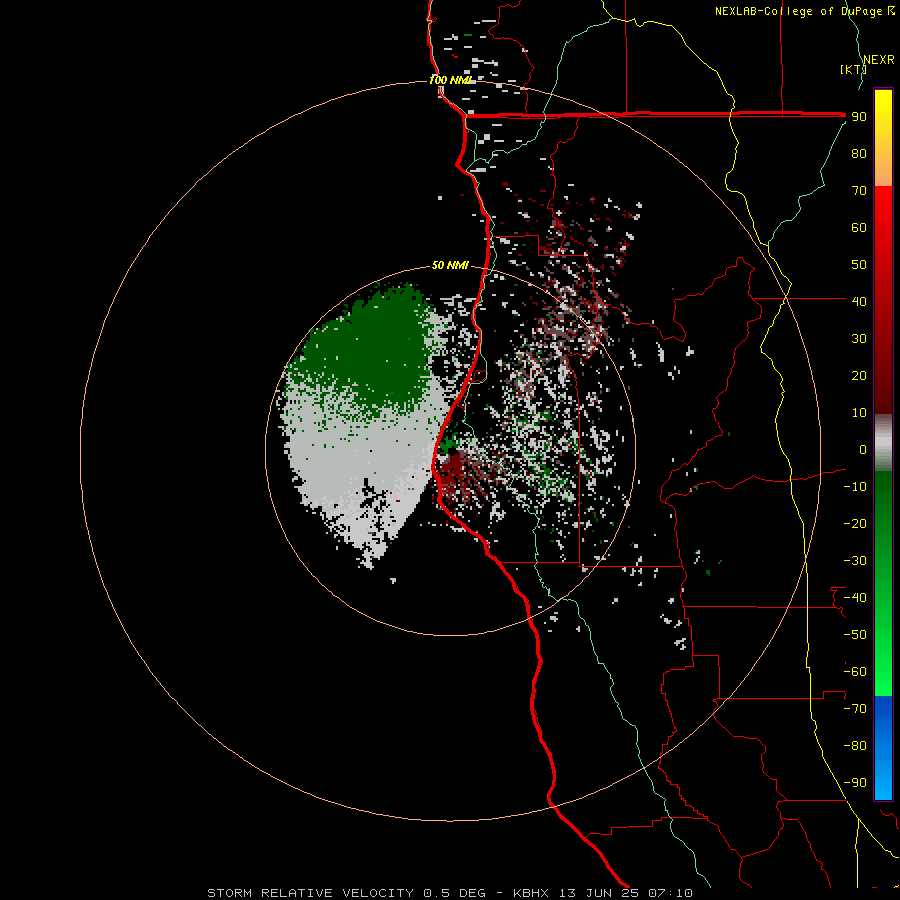Click the KBHX radar site identifier
Screen dimensions: 900x900
pyautogui.click(x=531, y=893)
